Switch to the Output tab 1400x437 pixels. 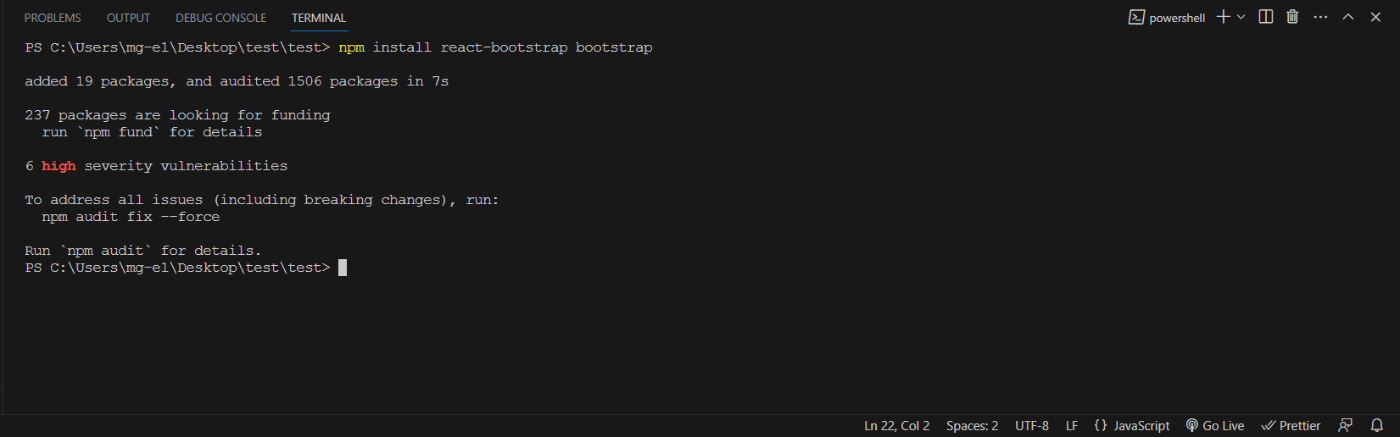coord(128,18)
